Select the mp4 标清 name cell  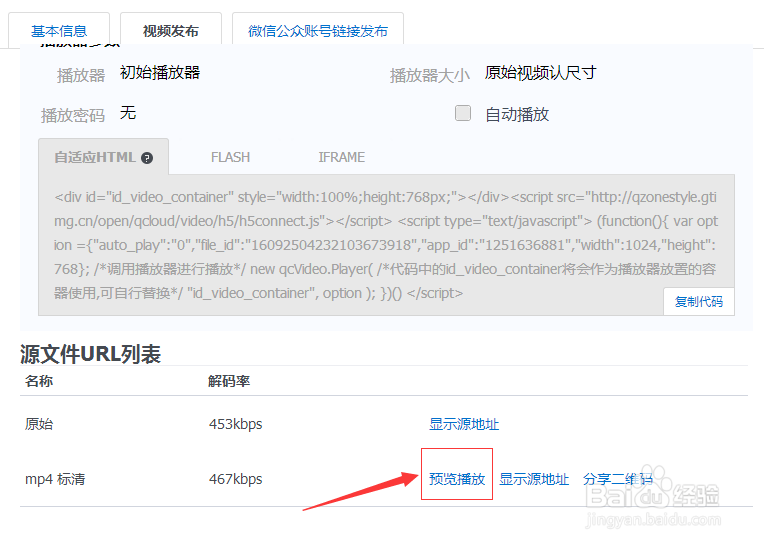55,479
